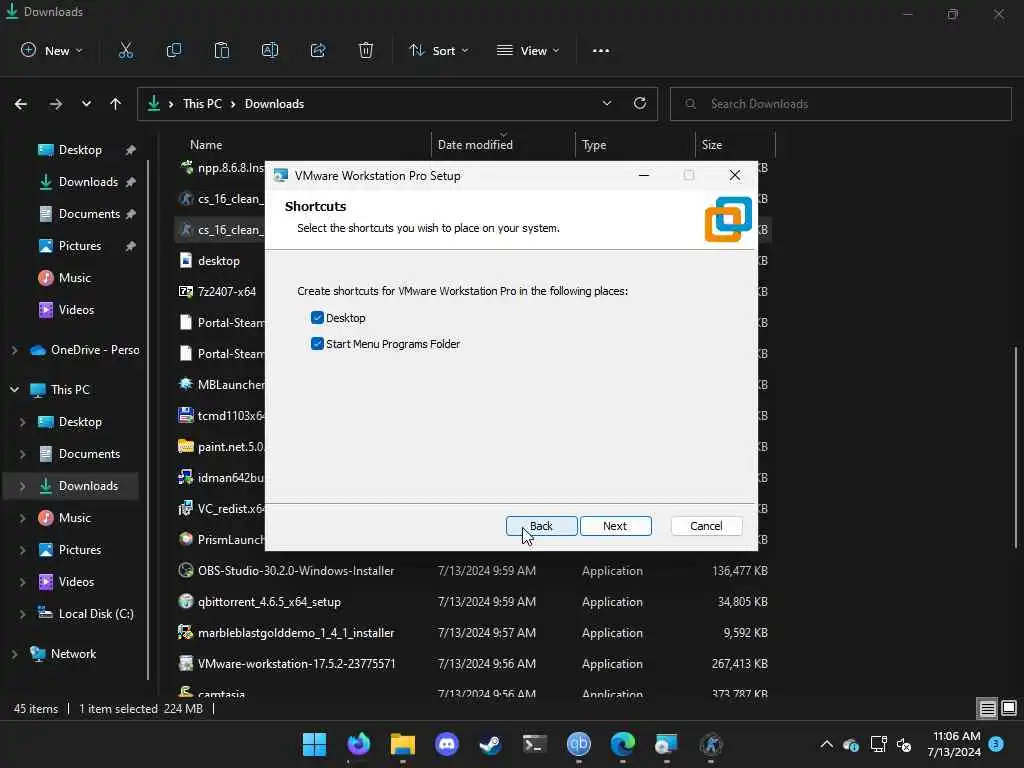Open Steam from the taskbar
This screenshot has width=1024, height=768.
coord(490,744)
